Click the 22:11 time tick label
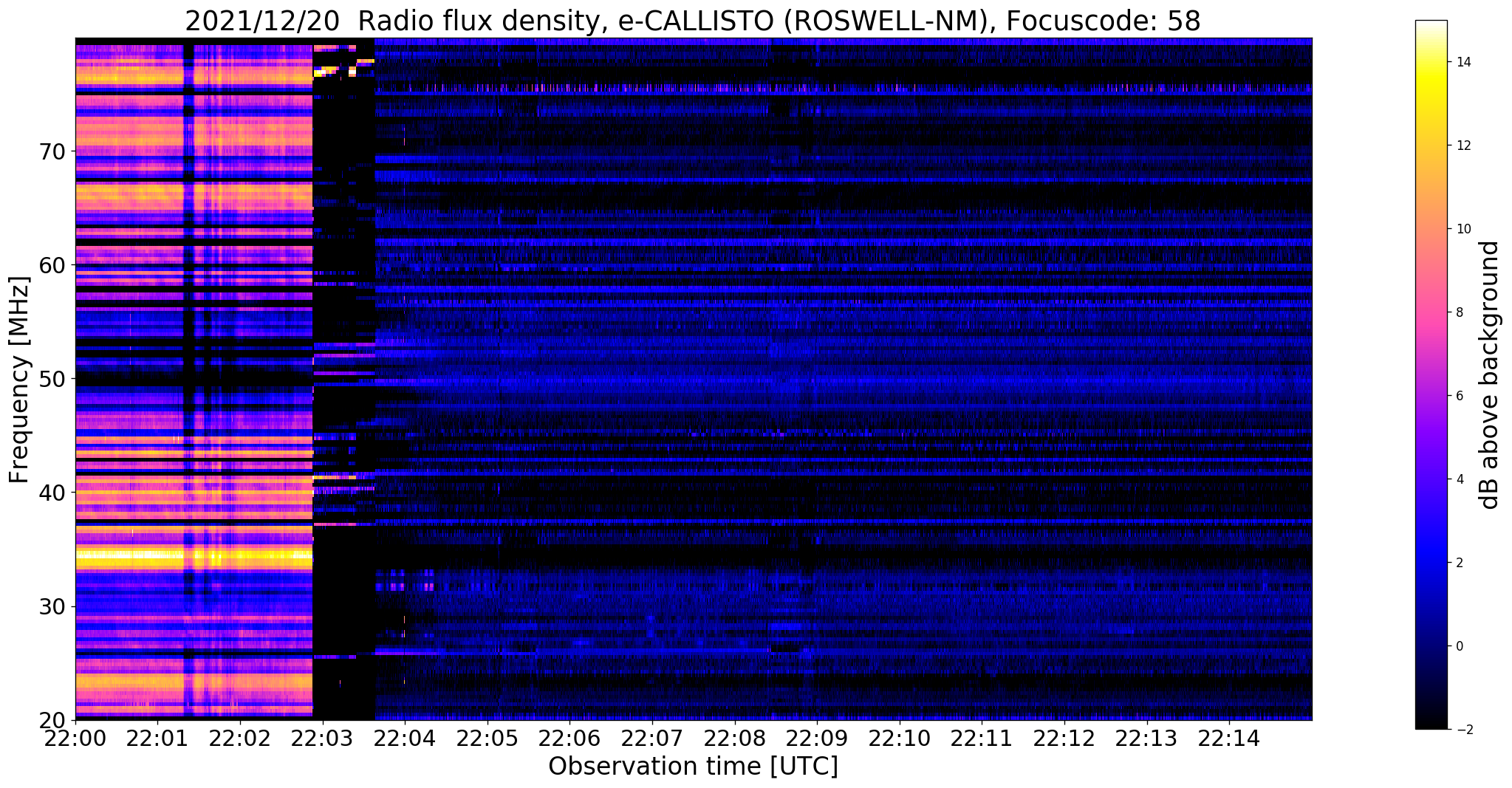The width and height of the screenshot is (1512, 788). [982, 739]
